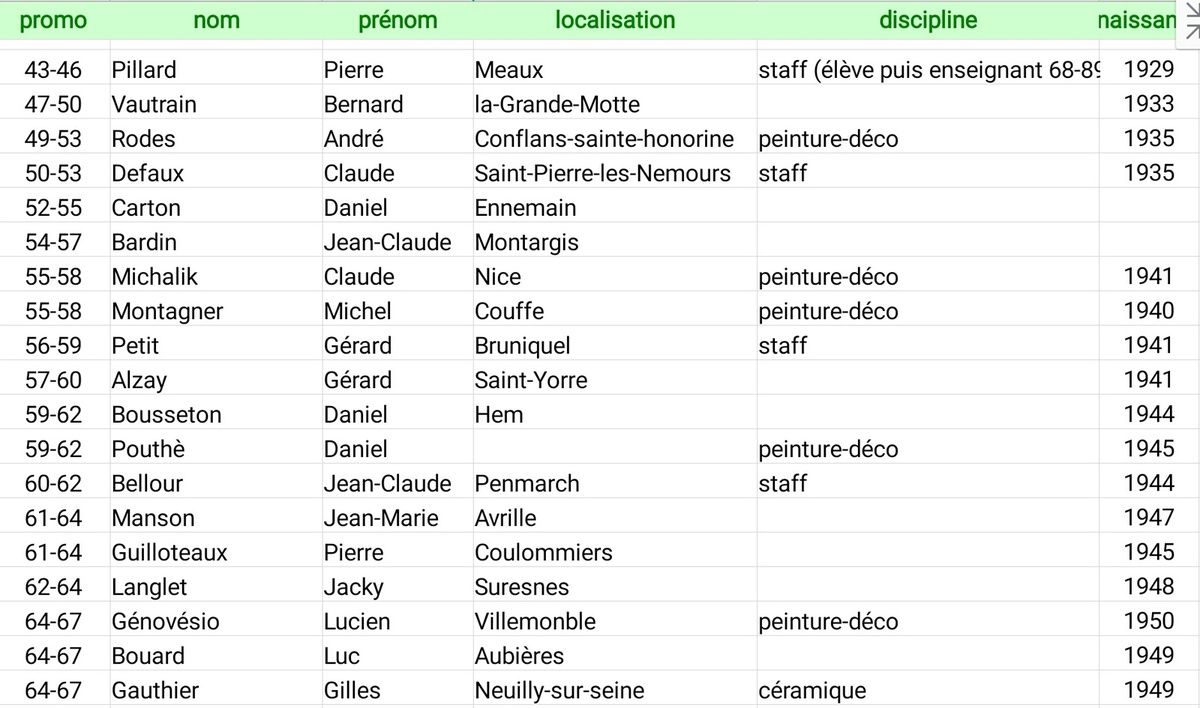
Task: Select the 'céramique' discipline cell
Action: (x=928, y=690)
